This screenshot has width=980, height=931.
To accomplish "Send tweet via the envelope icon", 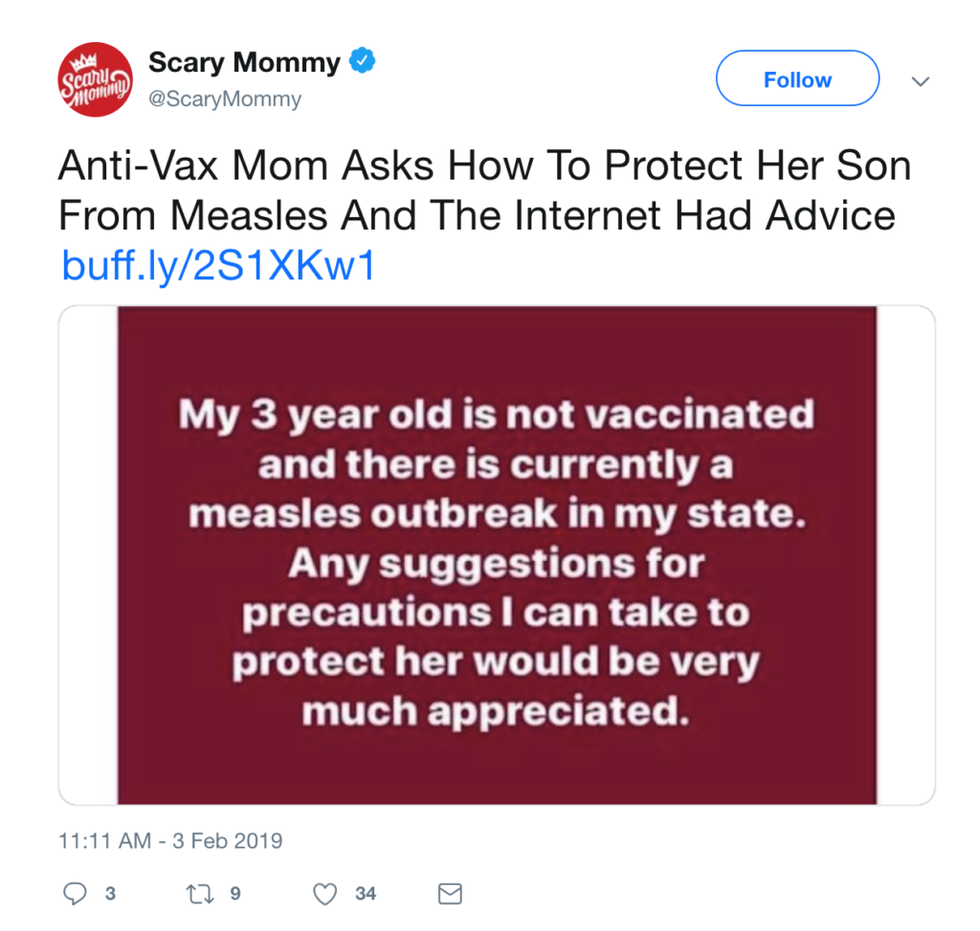I will (x=450, y=894).
